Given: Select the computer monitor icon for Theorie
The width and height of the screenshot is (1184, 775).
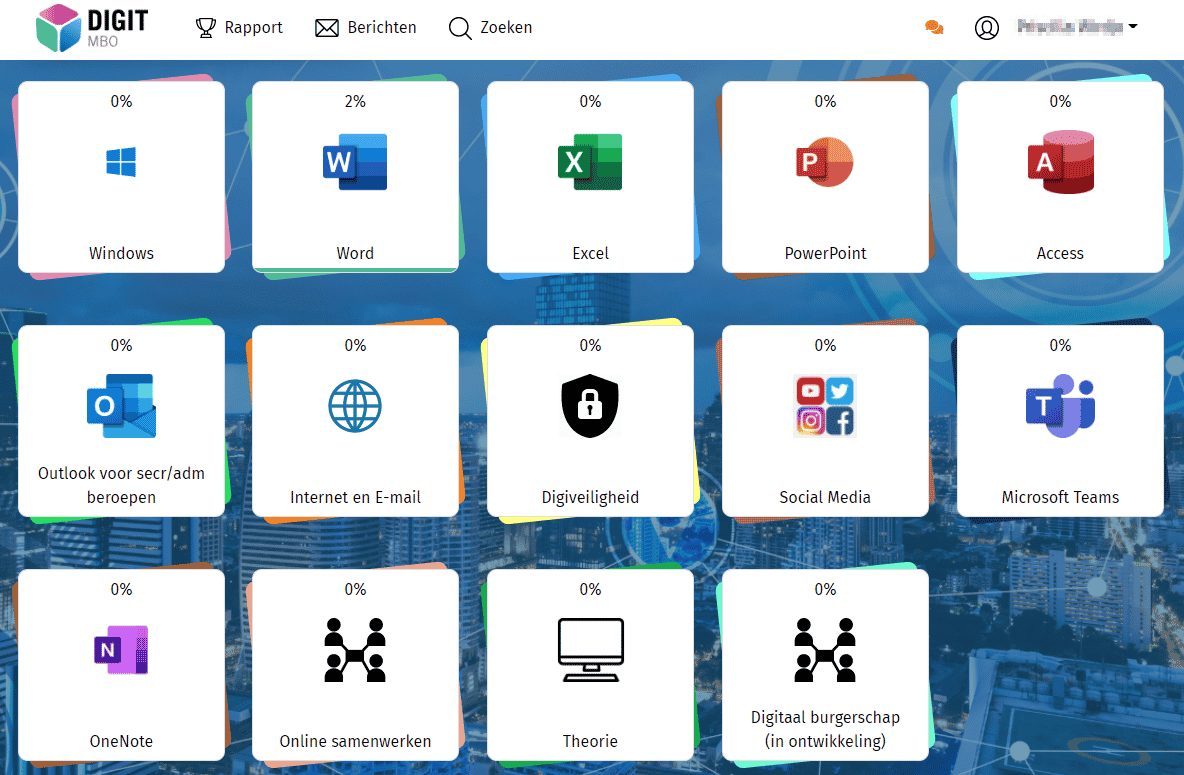Looking at the screenshot, I should coord(590,650).
